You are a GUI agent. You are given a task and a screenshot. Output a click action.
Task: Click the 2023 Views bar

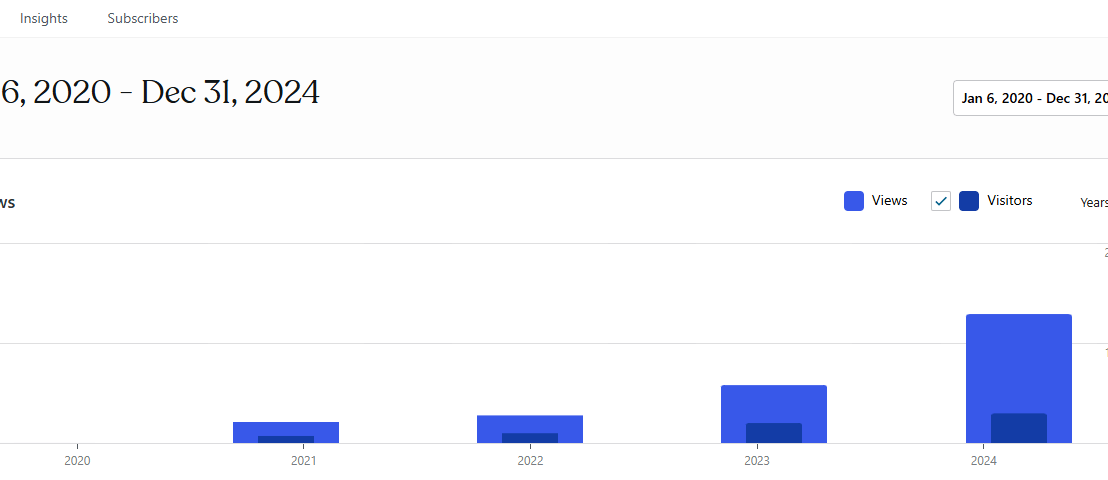click(x=773, y=402)
